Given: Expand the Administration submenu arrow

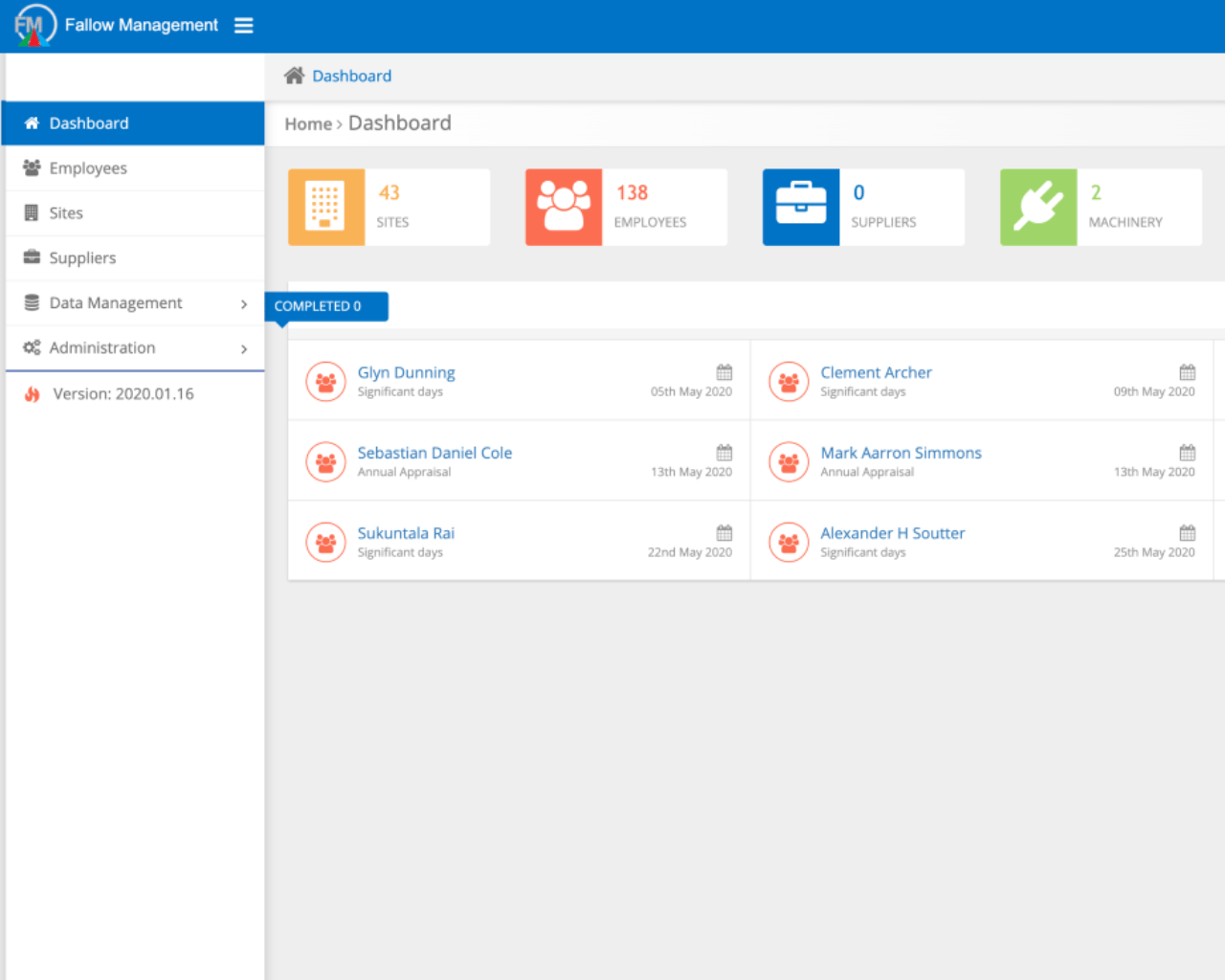Looking at the screenshot, I should (244, 349).
